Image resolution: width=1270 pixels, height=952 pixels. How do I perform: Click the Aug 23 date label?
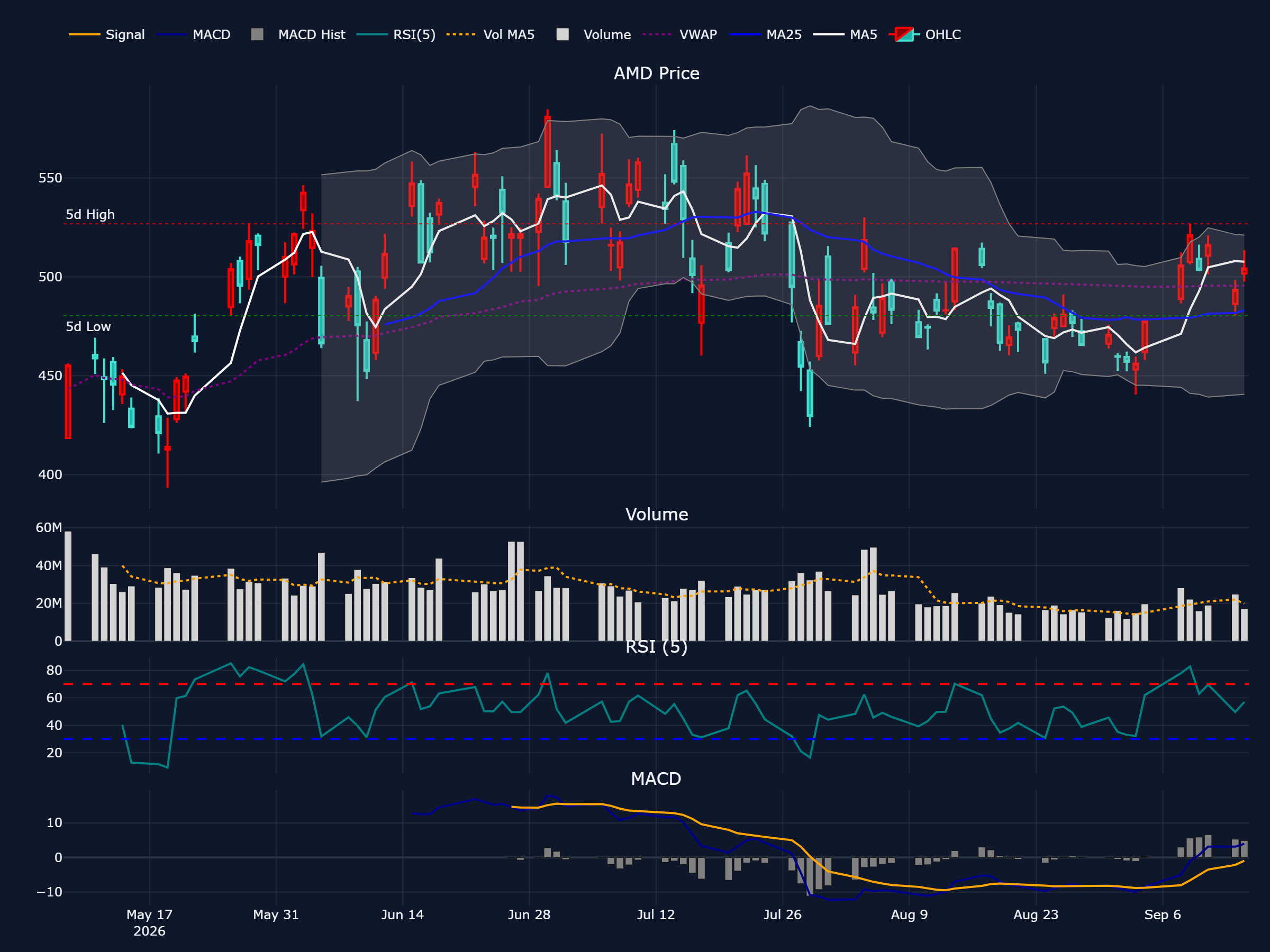(1036, 914)
